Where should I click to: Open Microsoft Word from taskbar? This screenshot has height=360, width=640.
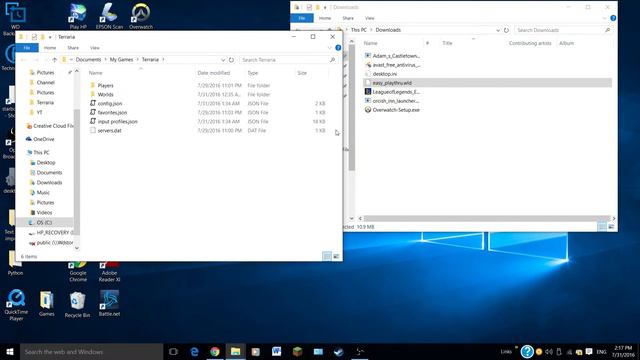click(x=276, y=351)
